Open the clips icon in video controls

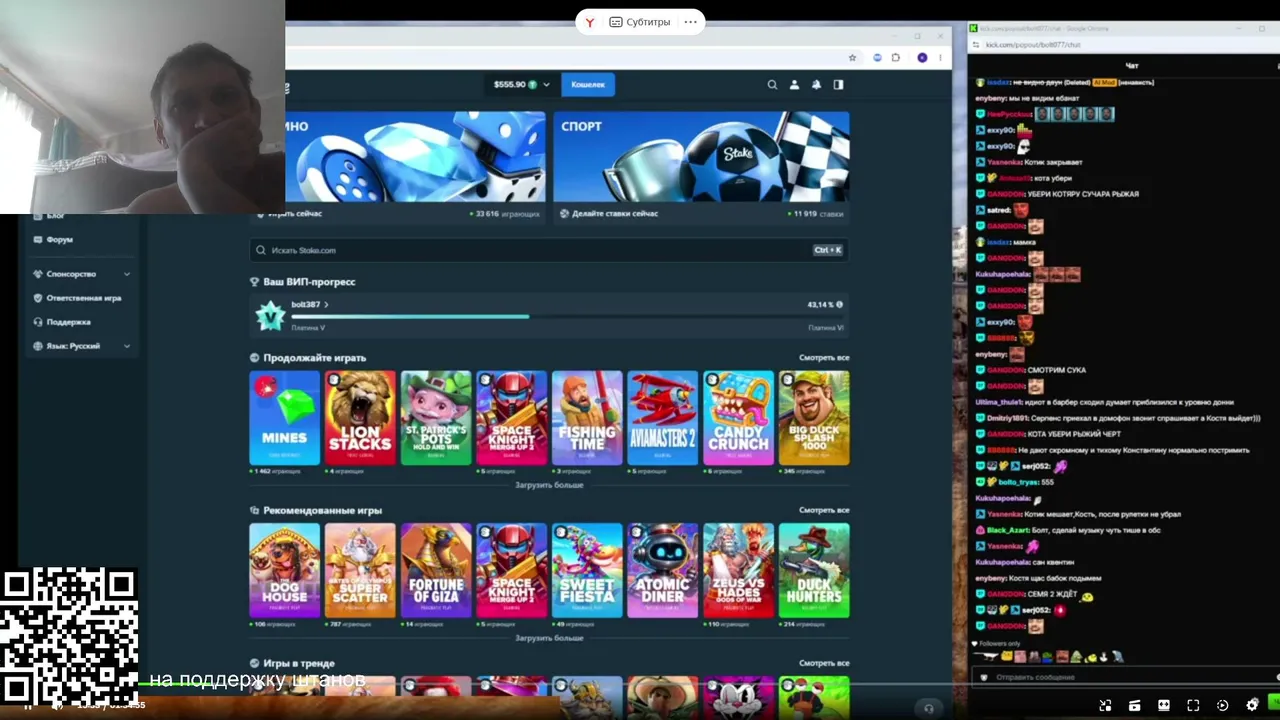[1134, 705]
